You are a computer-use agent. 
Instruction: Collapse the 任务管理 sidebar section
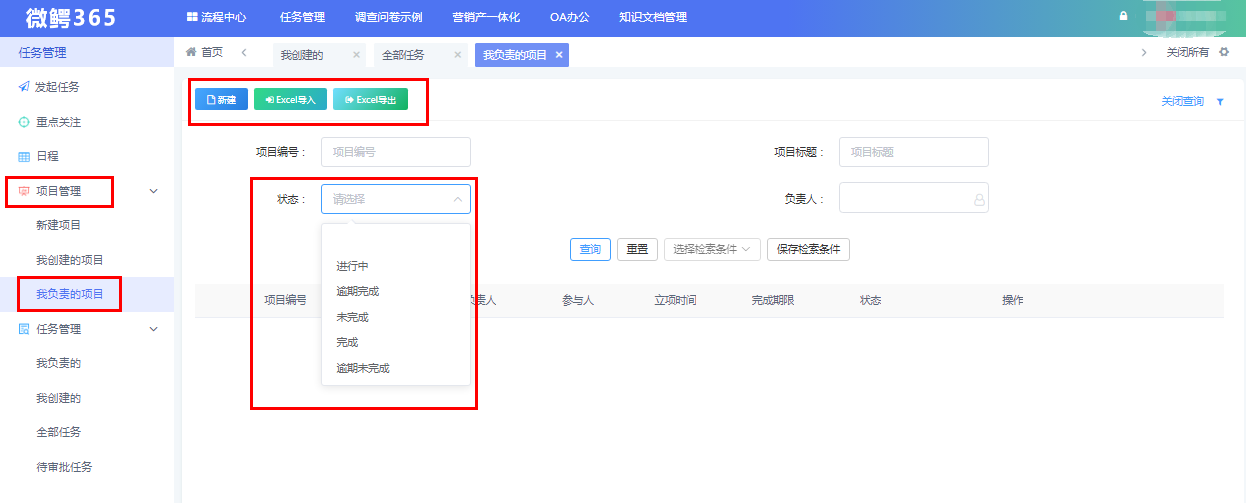(153, 328)
